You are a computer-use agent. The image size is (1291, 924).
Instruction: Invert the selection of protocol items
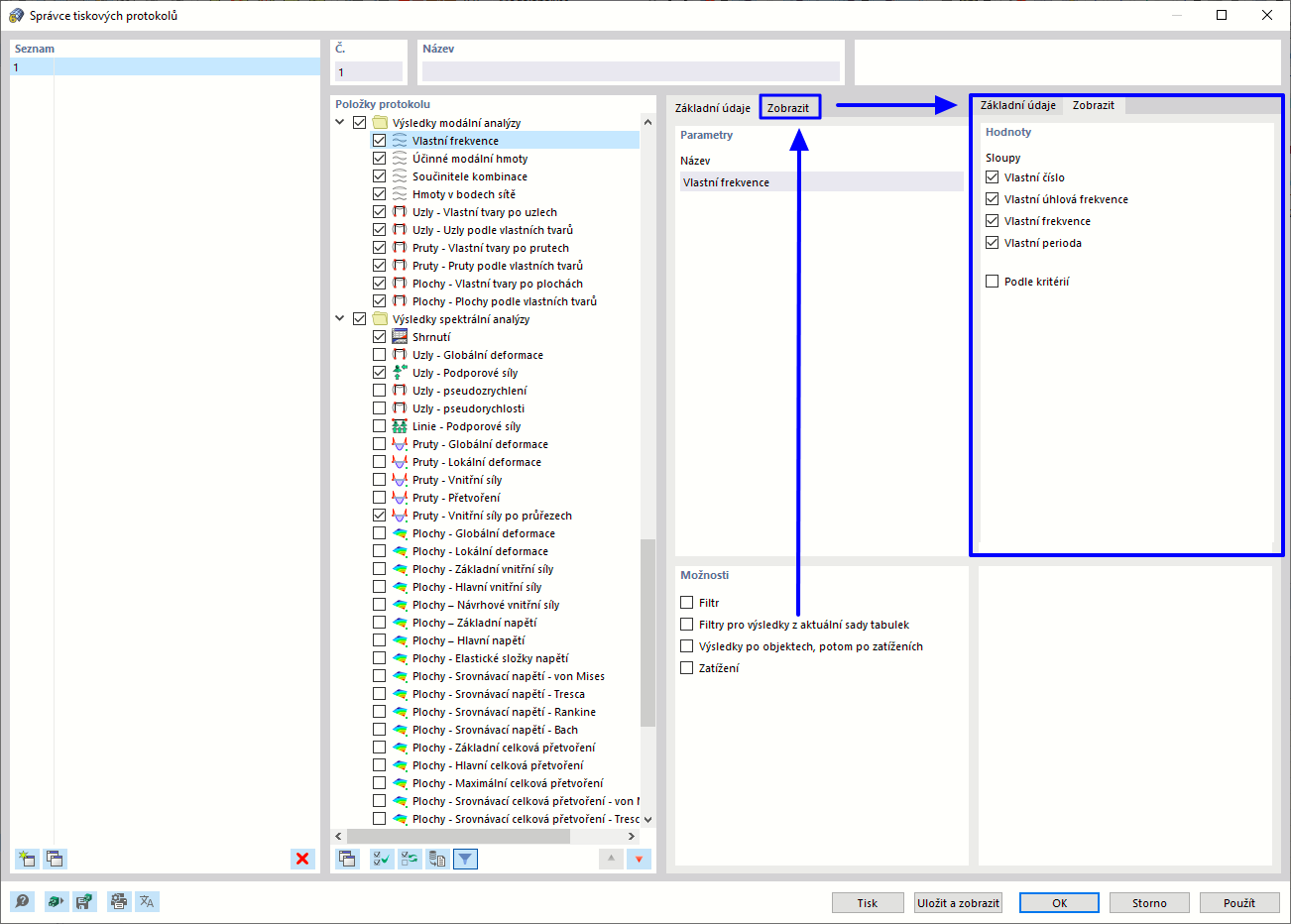click(410, 859)
